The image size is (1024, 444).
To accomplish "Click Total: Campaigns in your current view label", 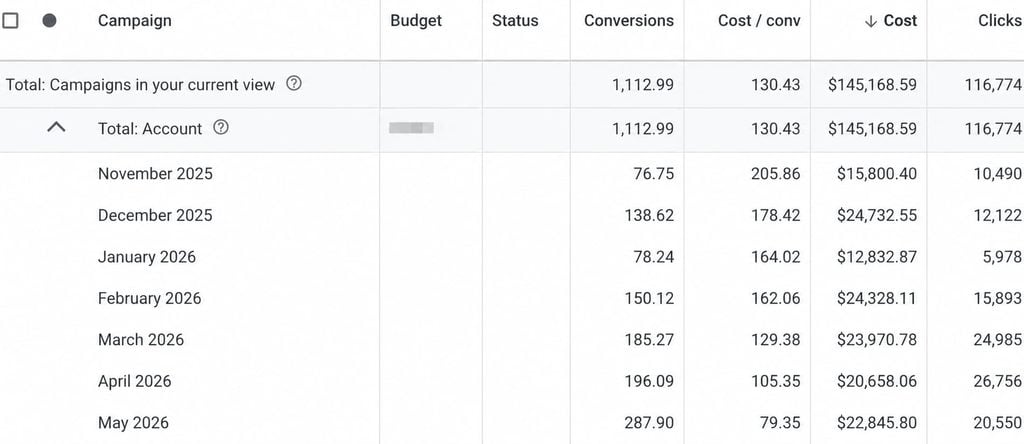I will (x=140, y=84).
